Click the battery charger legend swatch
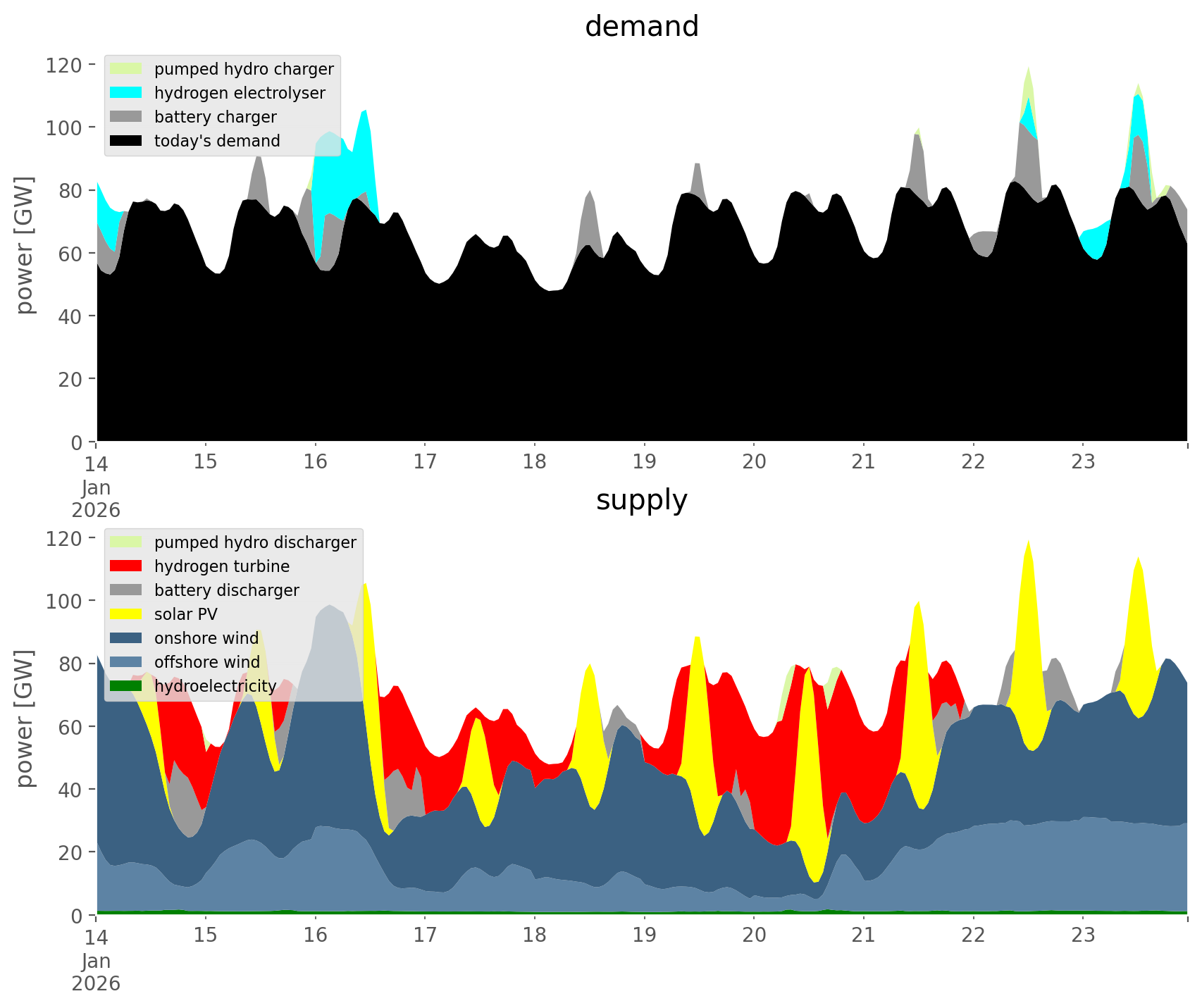This screenshot has width=1202, height=1008. [x=126, y=117]
